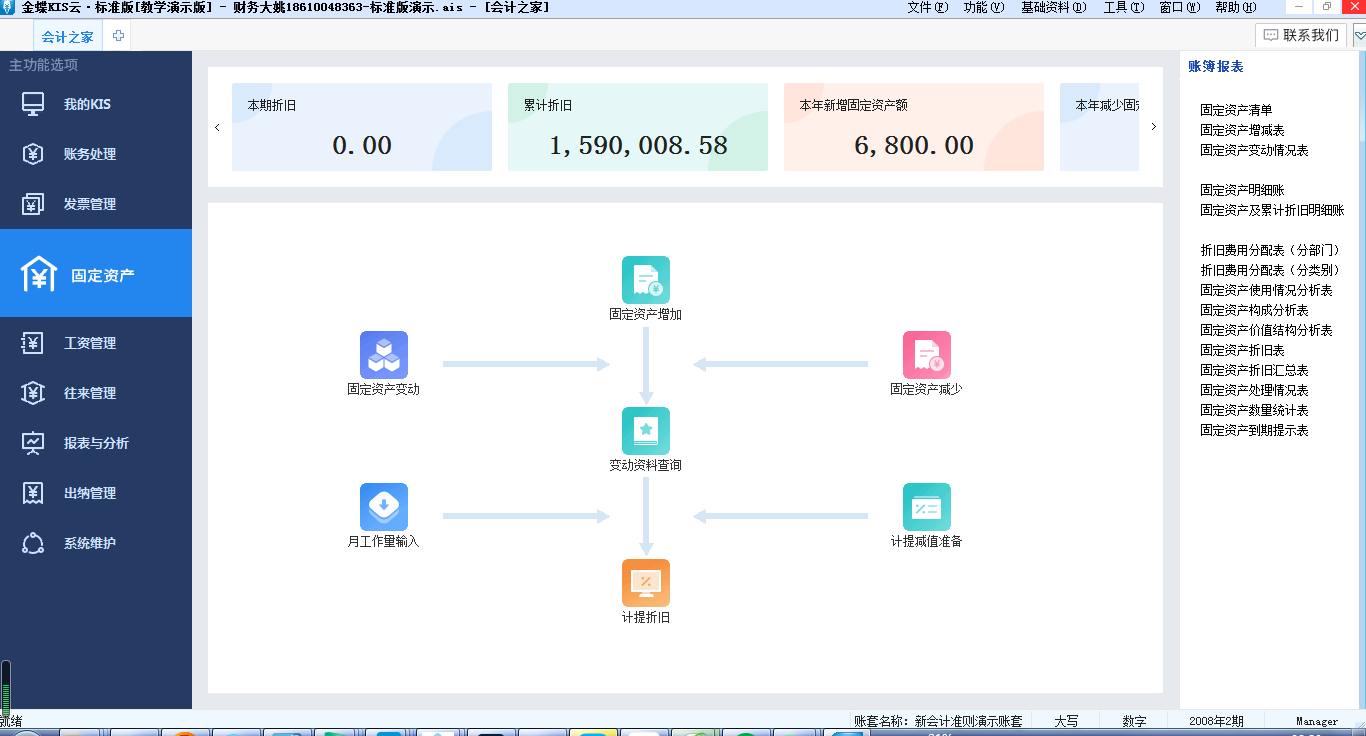Open the 固定资产清单 report
The image size is (1366, 736).
point(1236,110)
